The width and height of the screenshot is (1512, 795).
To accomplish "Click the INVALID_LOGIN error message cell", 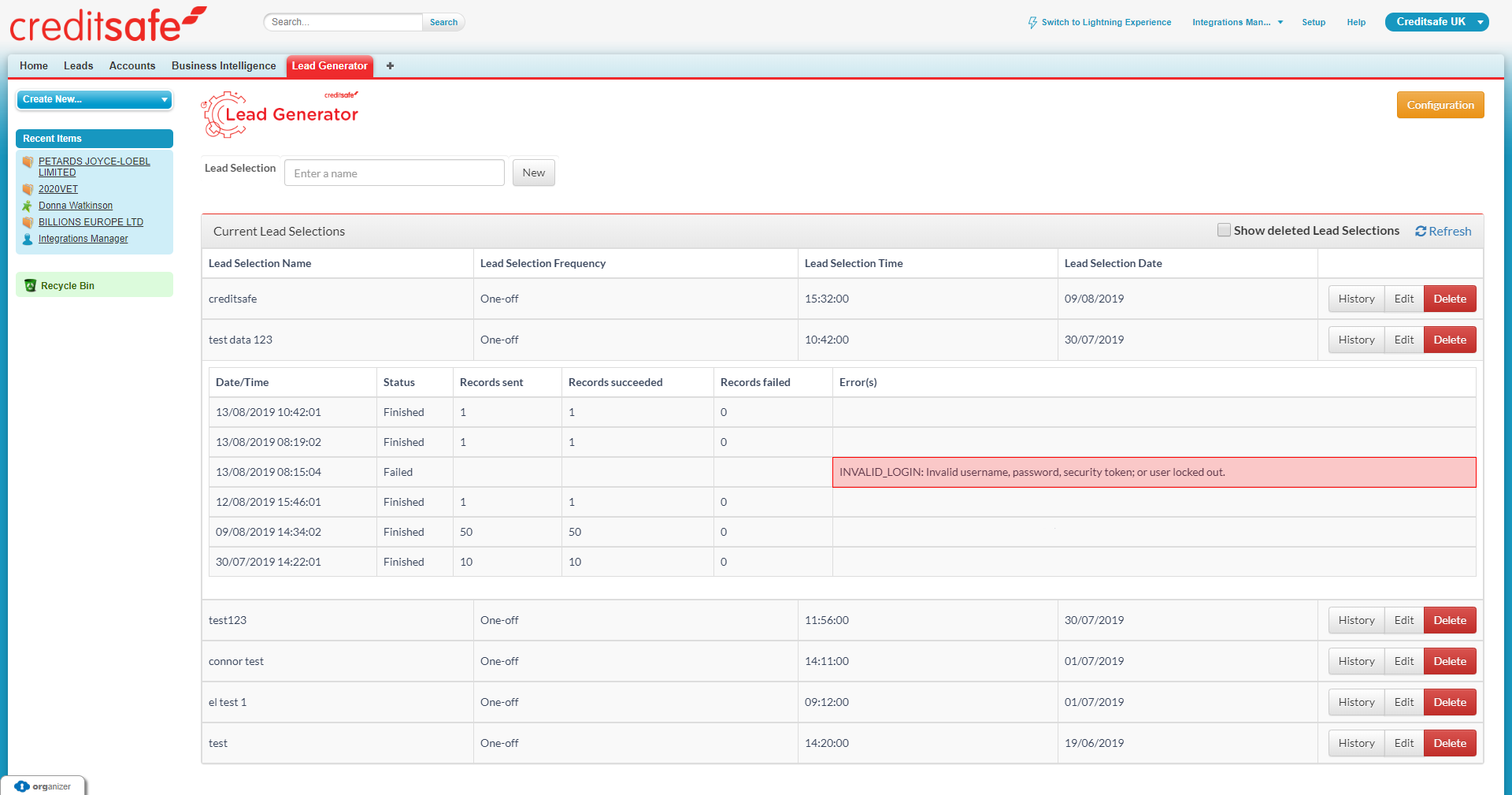I will tap(1154, 472).
